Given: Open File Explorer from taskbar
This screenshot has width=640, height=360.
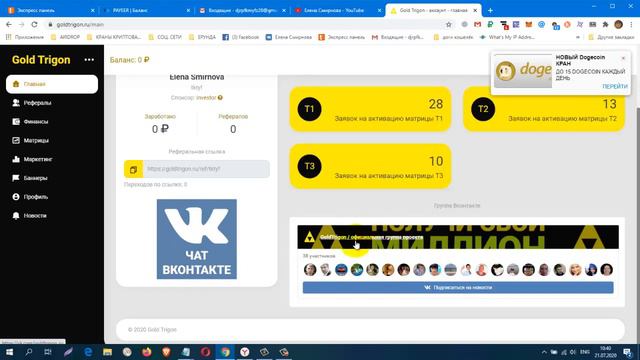Looking at the screenshot, I should pyautogui.click(x=107, y=352).
